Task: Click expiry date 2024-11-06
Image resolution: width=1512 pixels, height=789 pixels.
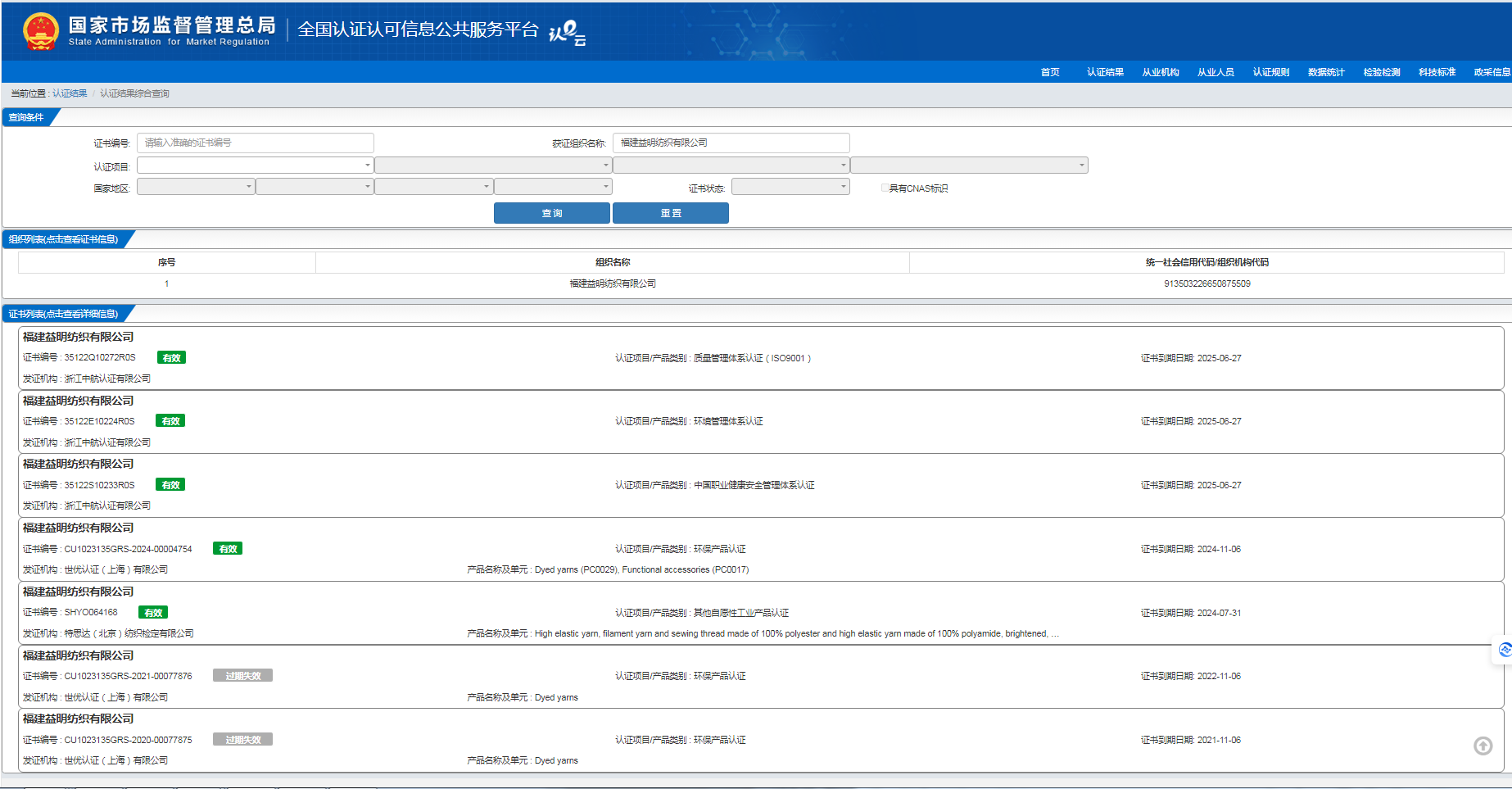Action: pos(1219,549)
